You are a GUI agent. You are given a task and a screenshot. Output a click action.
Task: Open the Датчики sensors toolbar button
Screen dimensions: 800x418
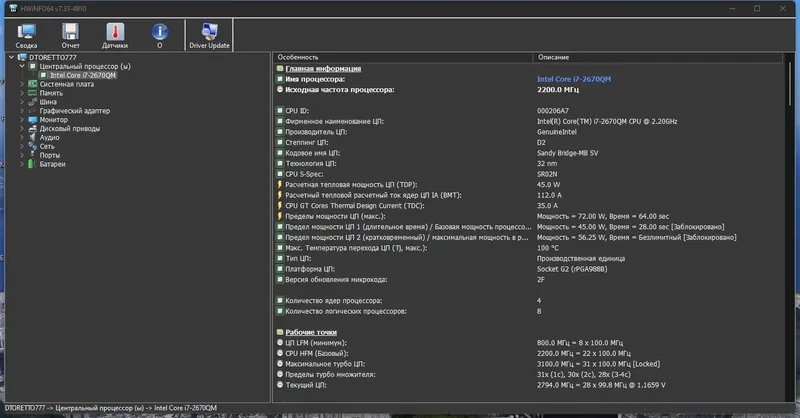[x=115, y=35]
